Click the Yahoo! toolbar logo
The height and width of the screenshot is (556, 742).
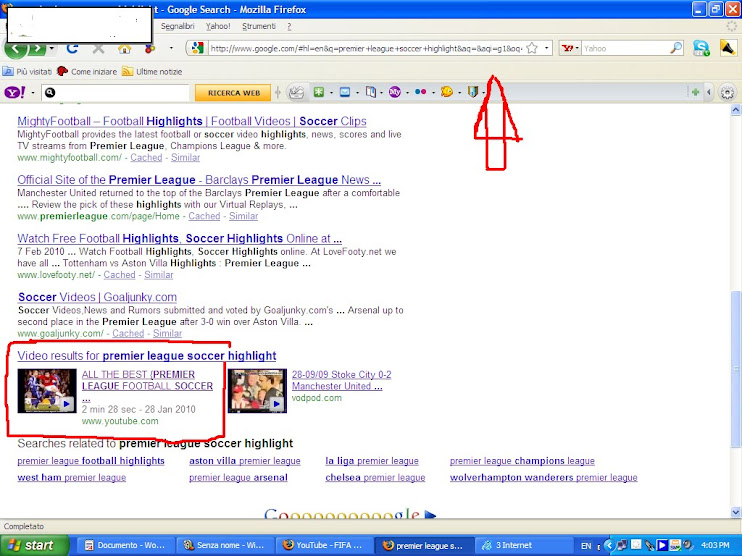pos(15,92)
